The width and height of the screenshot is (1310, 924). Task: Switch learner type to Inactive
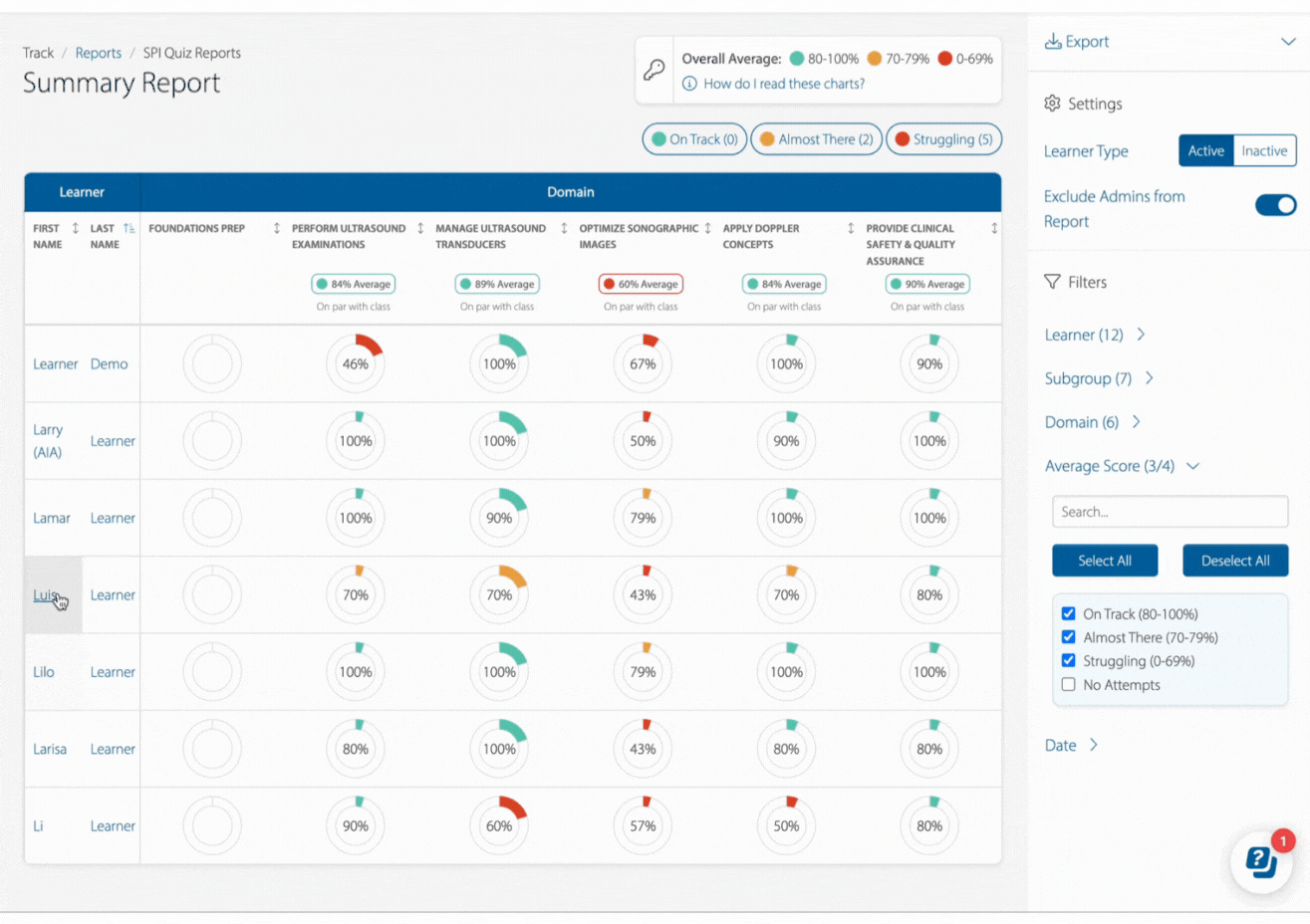point(1263,151)
